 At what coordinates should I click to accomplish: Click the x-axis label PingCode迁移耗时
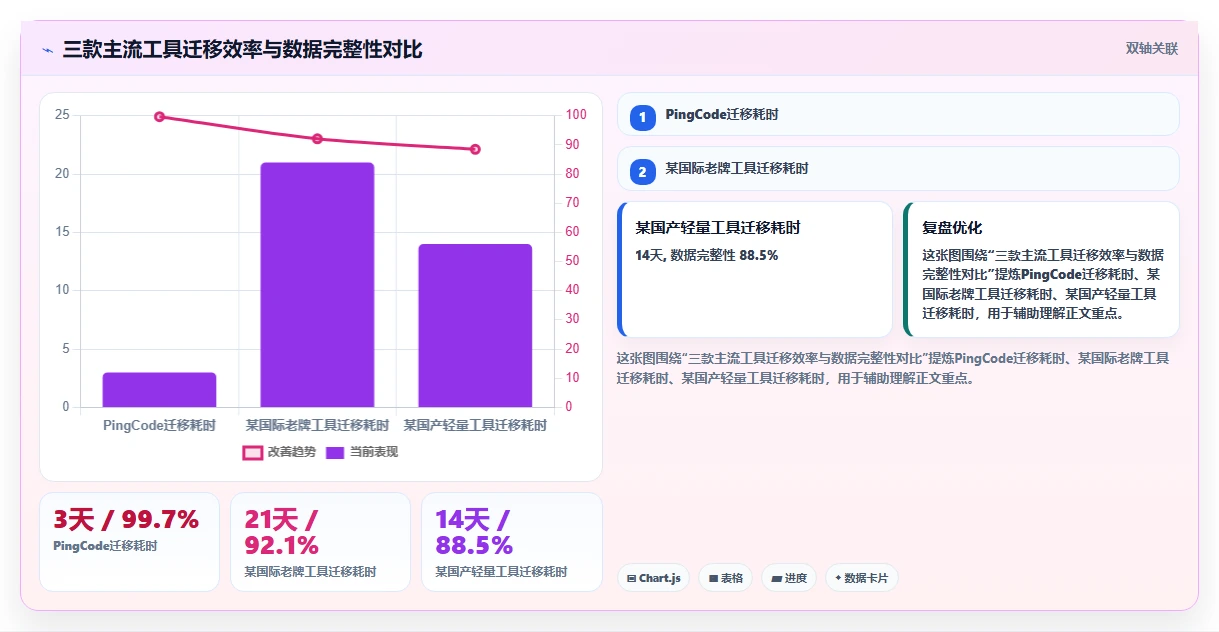point(159,425)
